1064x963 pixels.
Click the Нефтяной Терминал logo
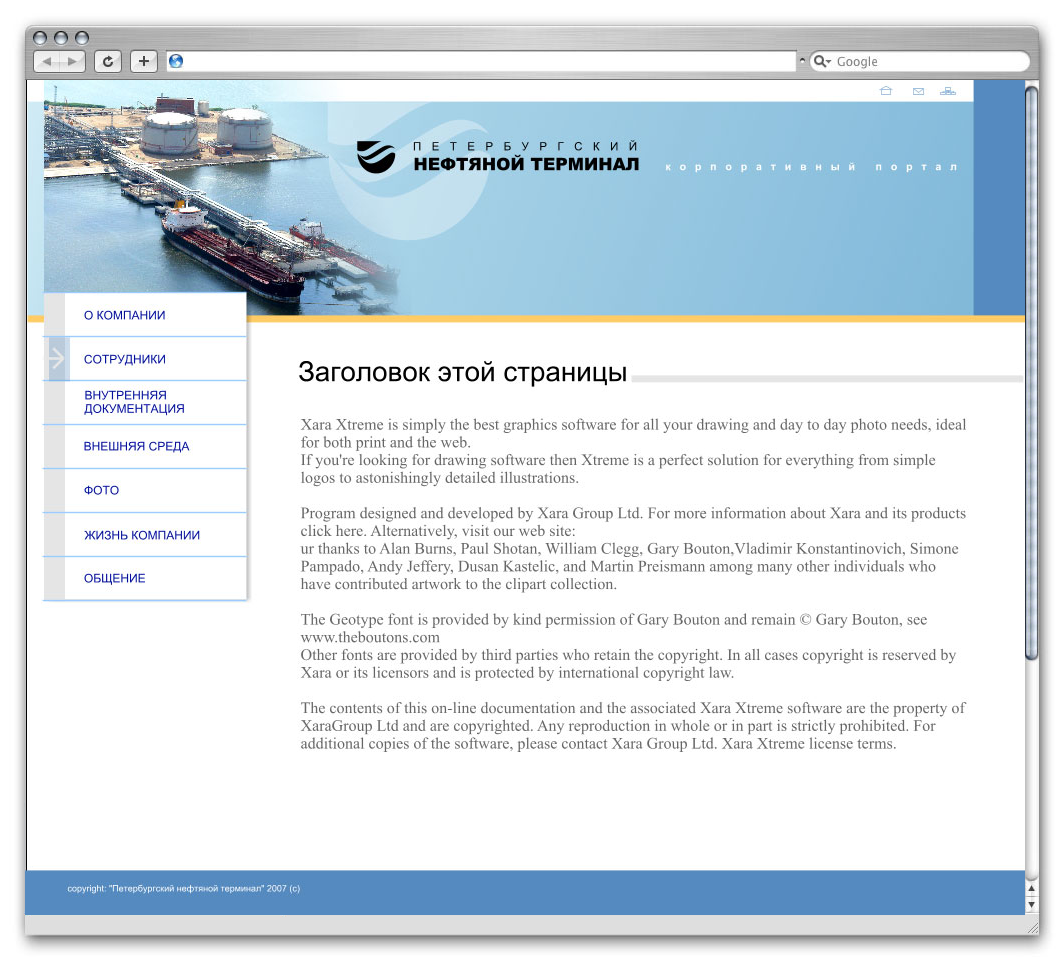(497, 157)
